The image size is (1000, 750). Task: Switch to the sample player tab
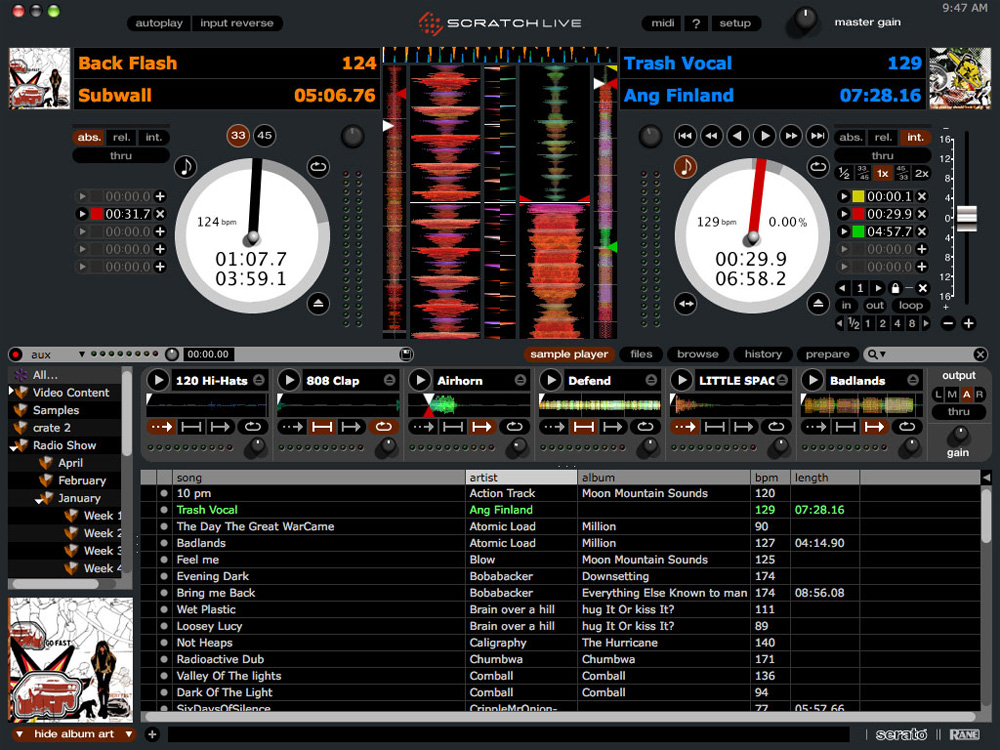(569, 355)
